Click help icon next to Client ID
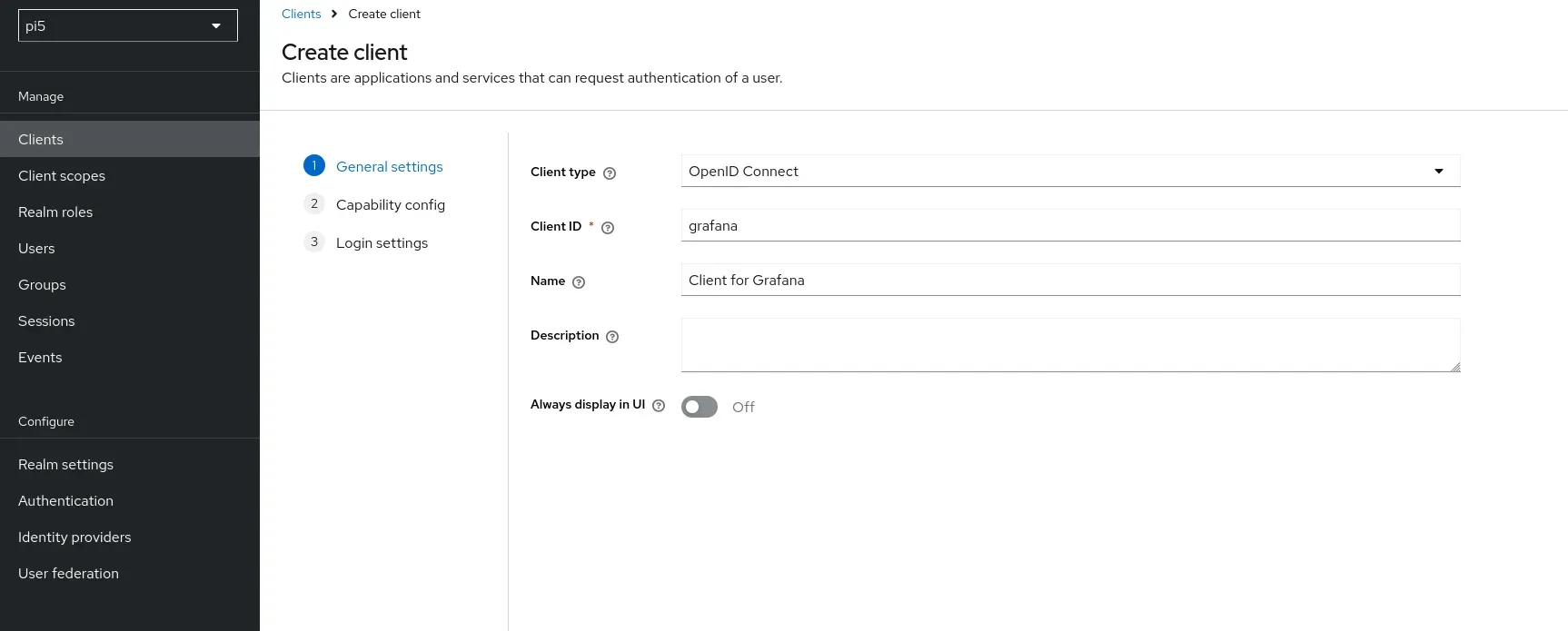 (608, 228)
